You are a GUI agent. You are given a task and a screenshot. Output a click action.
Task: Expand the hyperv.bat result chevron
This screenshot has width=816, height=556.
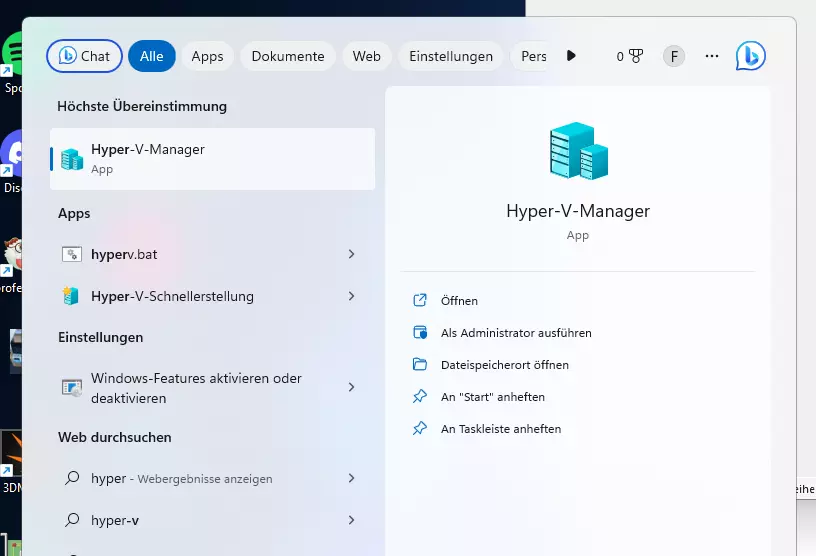click(351, 255)
